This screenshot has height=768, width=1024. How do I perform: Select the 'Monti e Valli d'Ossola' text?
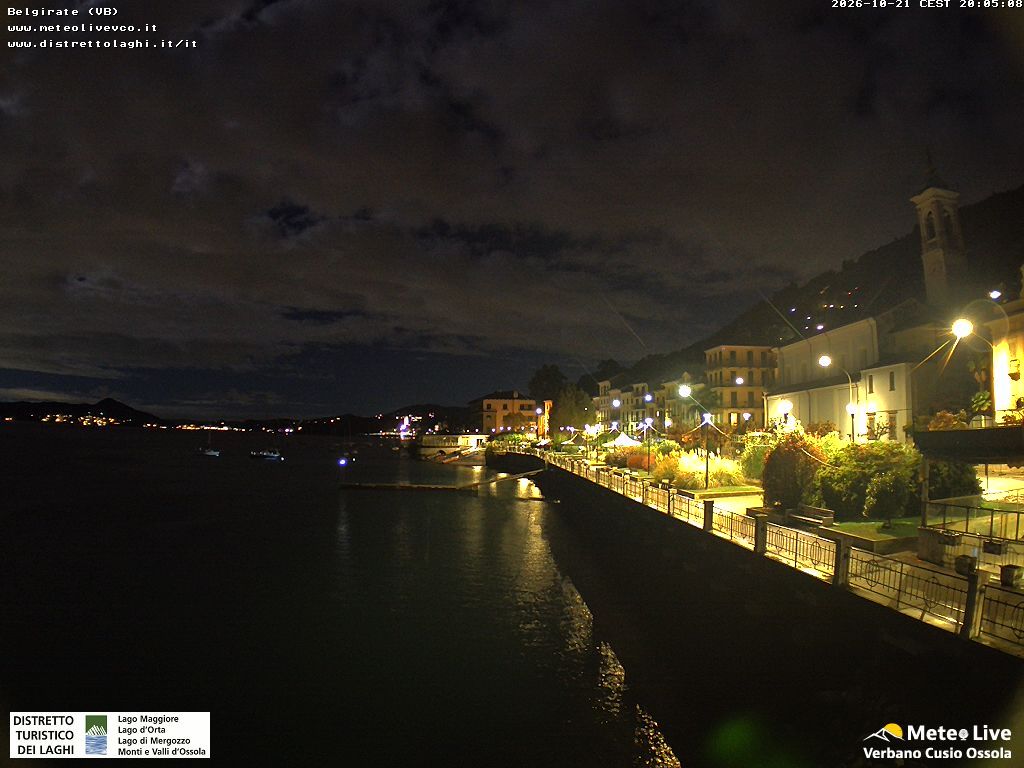pos(162,752)
